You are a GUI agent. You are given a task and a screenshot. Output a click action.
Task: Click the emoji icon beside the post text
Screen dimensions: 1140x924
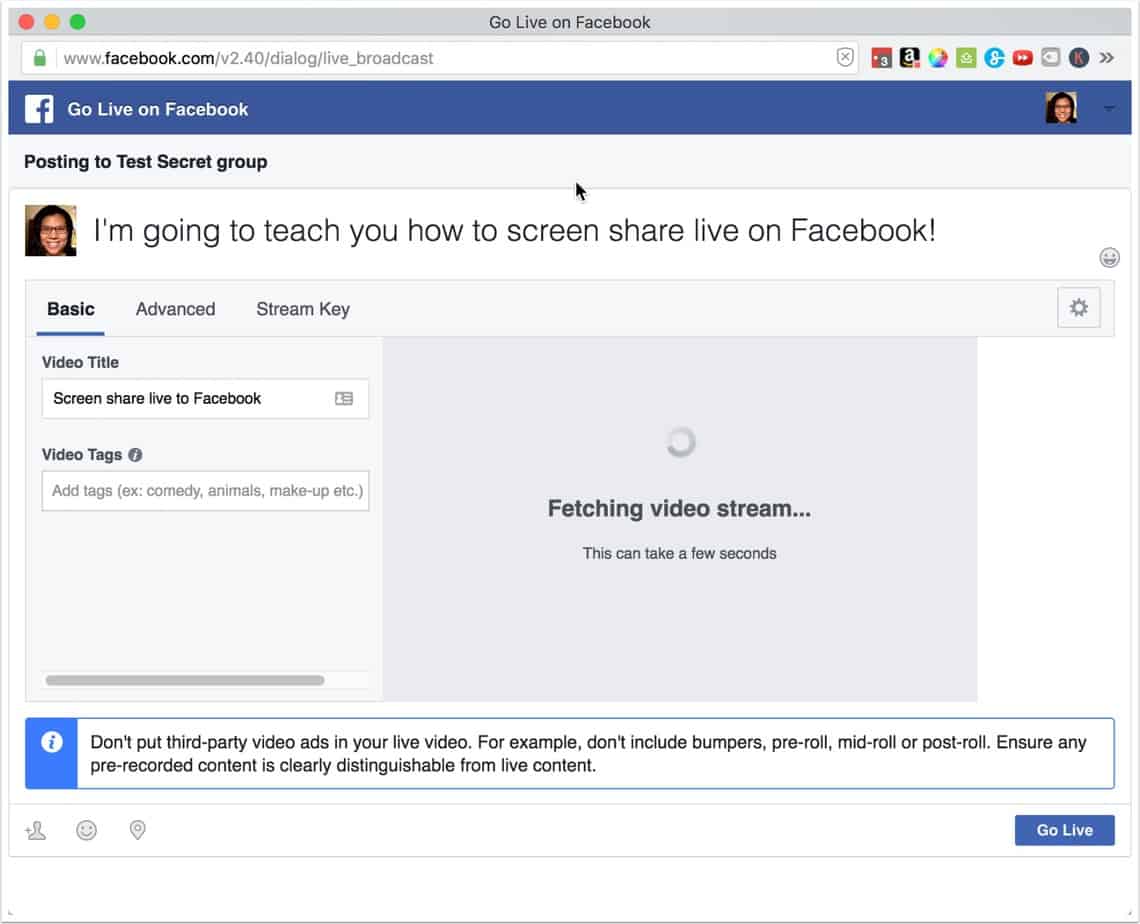pos(1109,257)
